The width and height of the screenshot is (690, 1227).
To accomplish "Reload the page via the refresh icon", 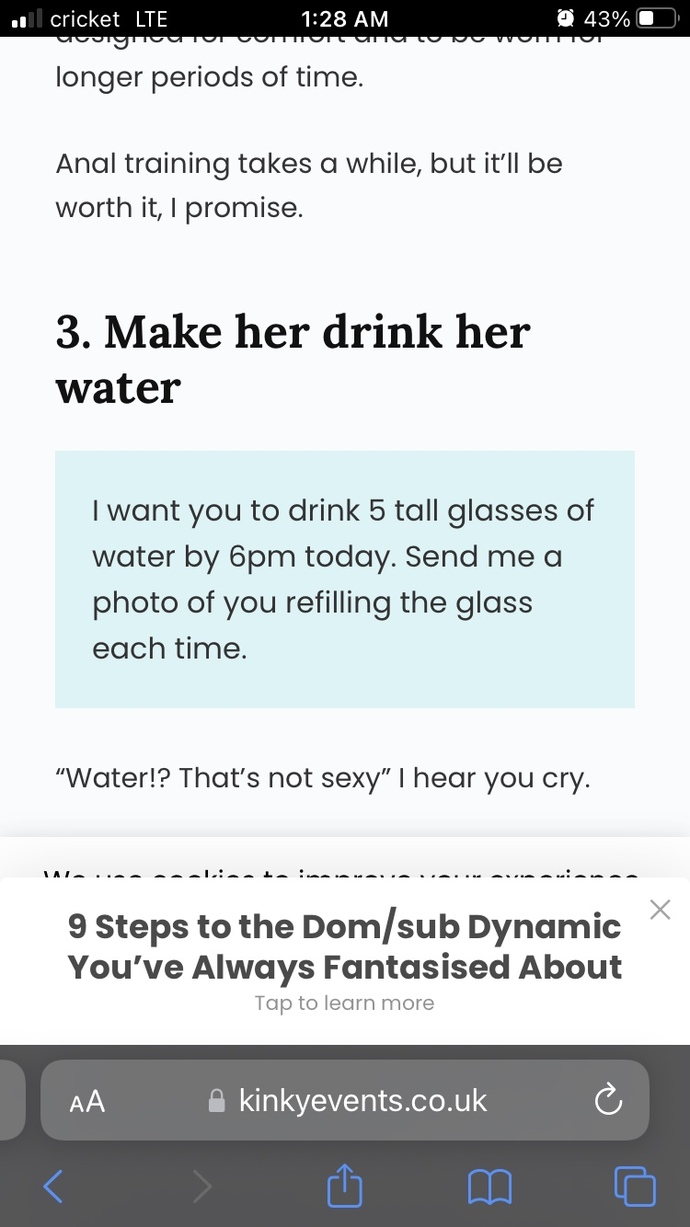I will 608,1100.
